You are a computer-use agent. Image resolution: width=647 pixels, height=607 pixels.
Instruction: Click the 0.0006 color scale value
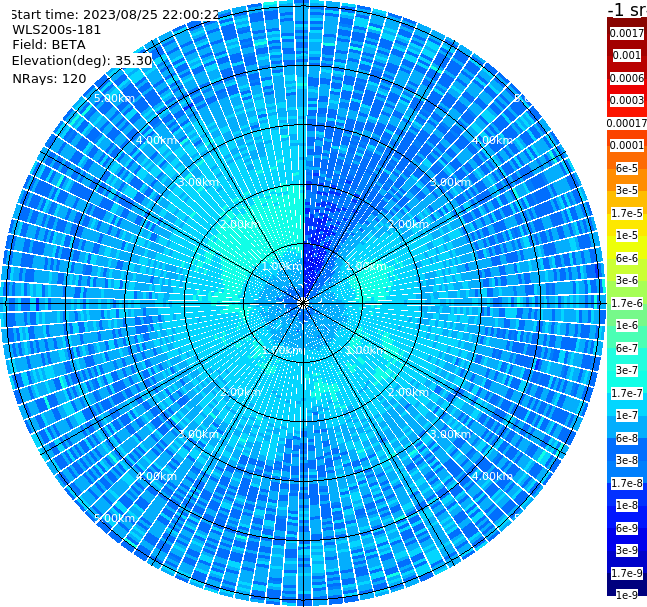pyautogui.click(x=627, y=78)
